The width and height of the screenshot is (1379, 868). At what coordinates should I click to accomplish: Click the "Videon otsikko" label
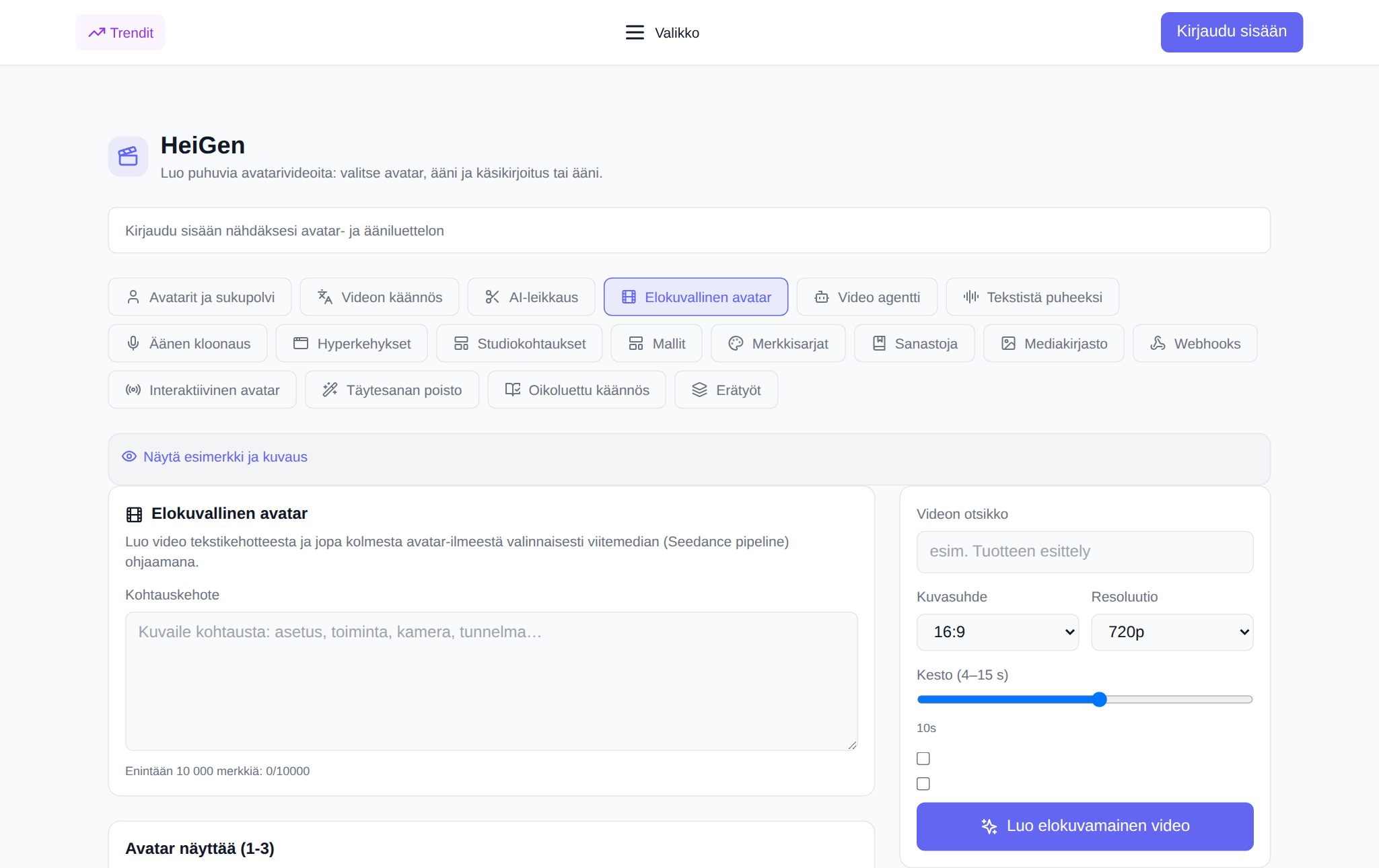tap(962, 514)
